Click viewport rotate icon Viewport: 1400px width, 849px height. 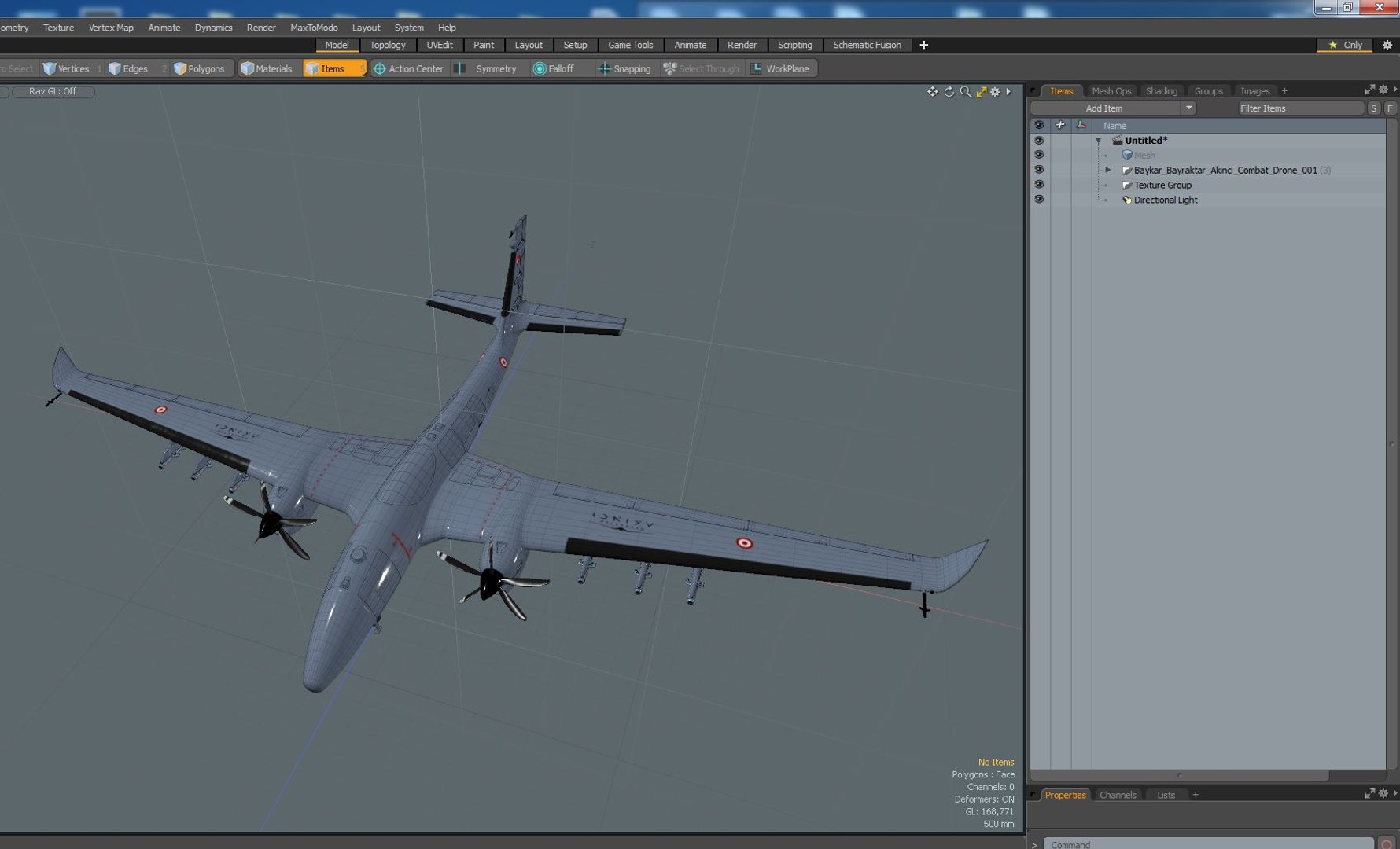(949, 92)
